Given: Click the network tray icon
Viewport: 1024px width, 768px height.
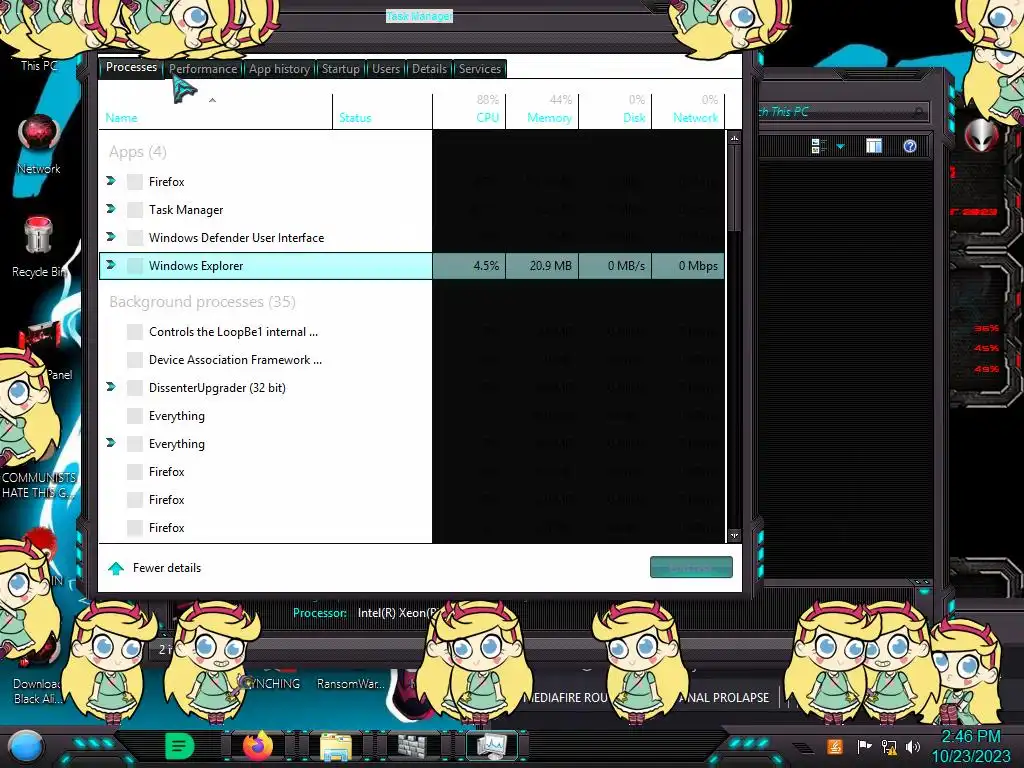Looking at the screenshot, I should pos(889,746).
